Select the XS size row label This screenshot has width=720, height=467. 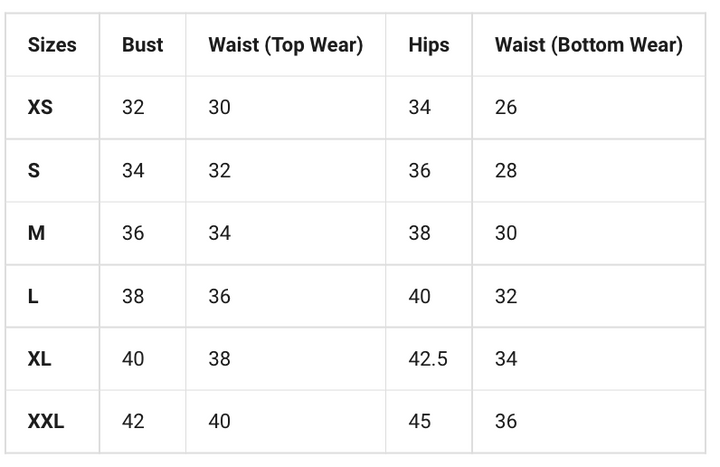pos(40,107)
